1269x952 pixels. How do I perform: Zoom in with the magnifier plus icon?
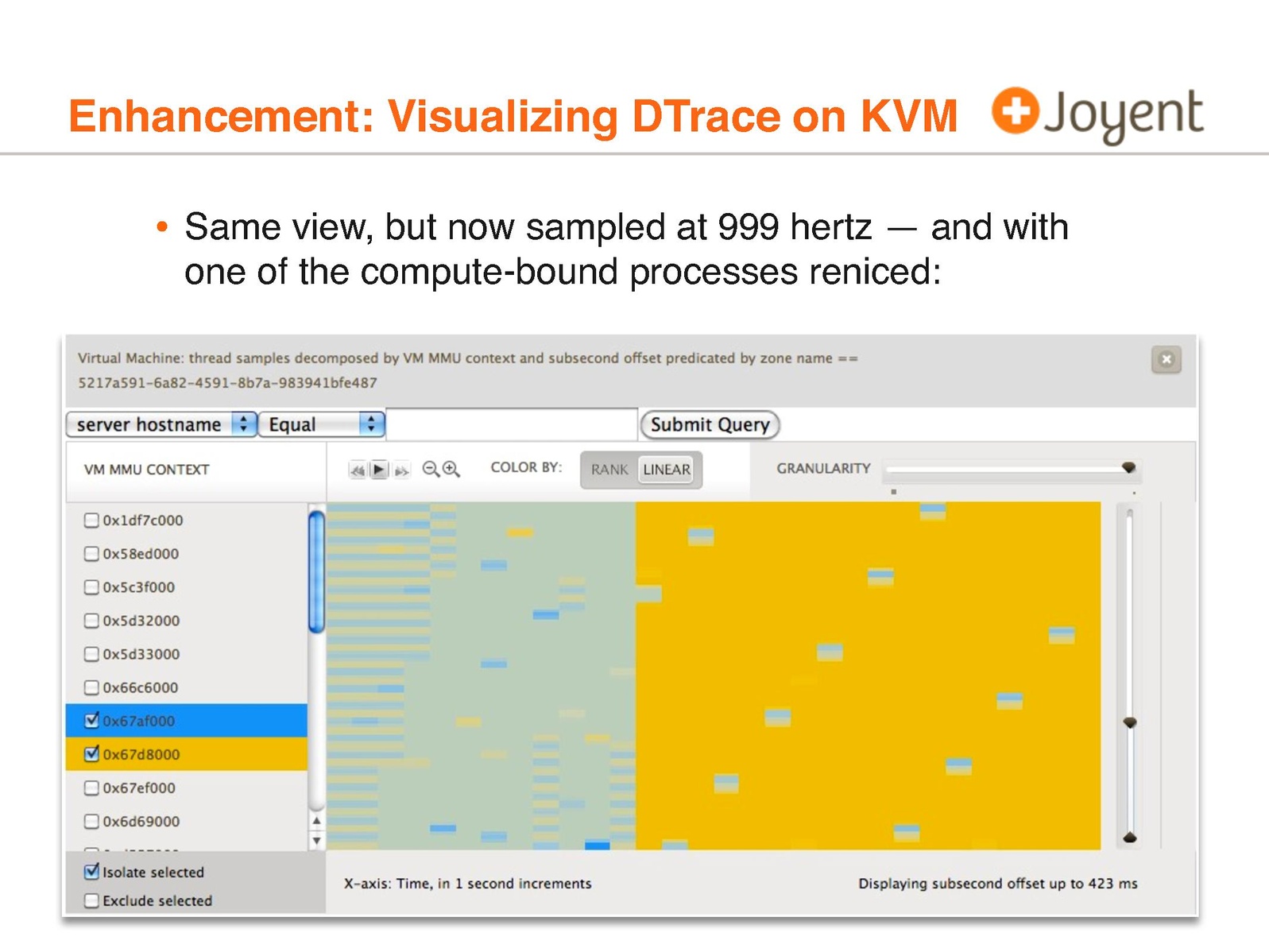pyautogui.click(x=451, y=469)
